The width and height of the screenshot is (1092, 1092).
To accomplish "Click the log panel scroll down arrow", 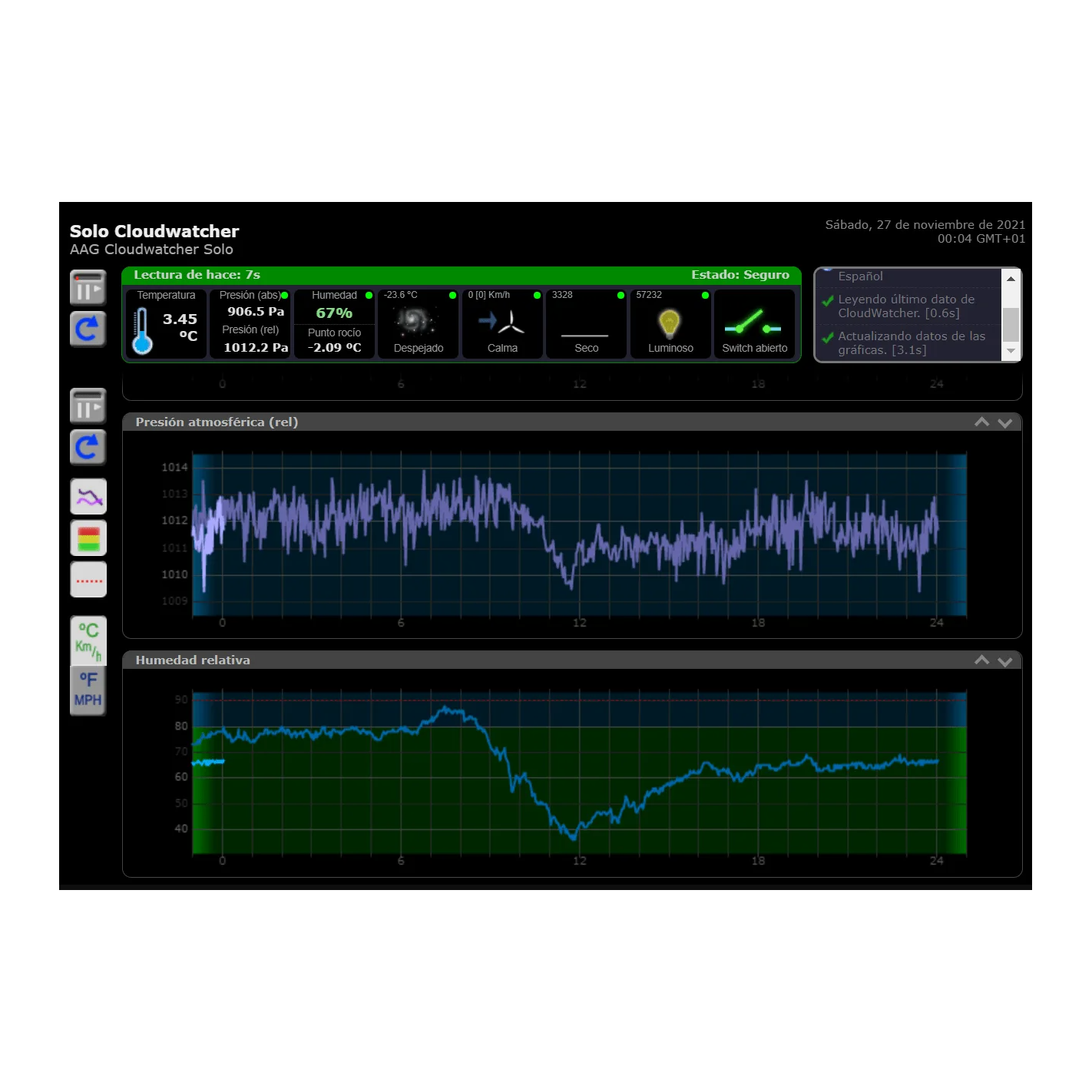I will pos(1011,351).
